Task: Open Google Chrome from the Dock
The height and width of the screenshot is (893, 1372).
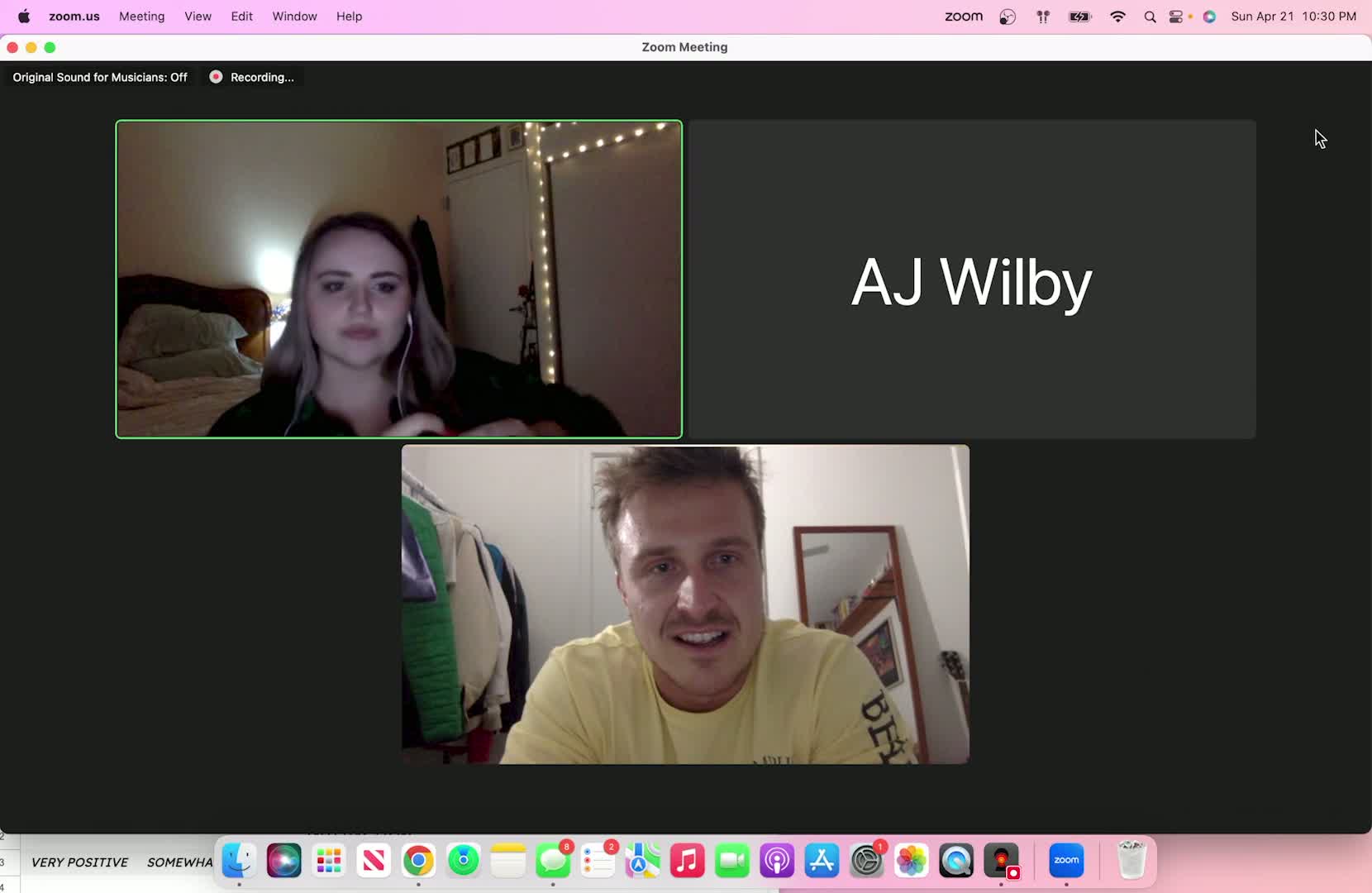Action: [418, 861]
